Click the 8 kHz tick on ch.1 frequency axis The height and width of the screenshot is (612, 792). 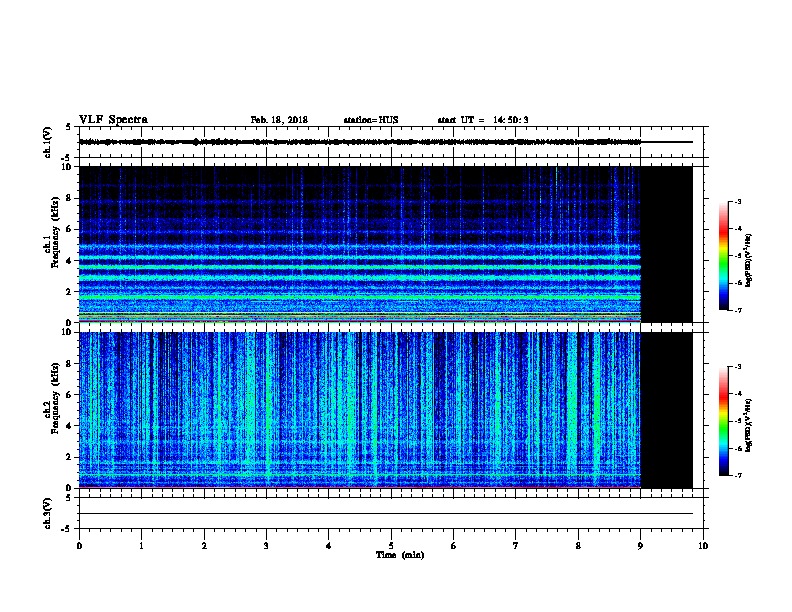[x=69, y=198]
